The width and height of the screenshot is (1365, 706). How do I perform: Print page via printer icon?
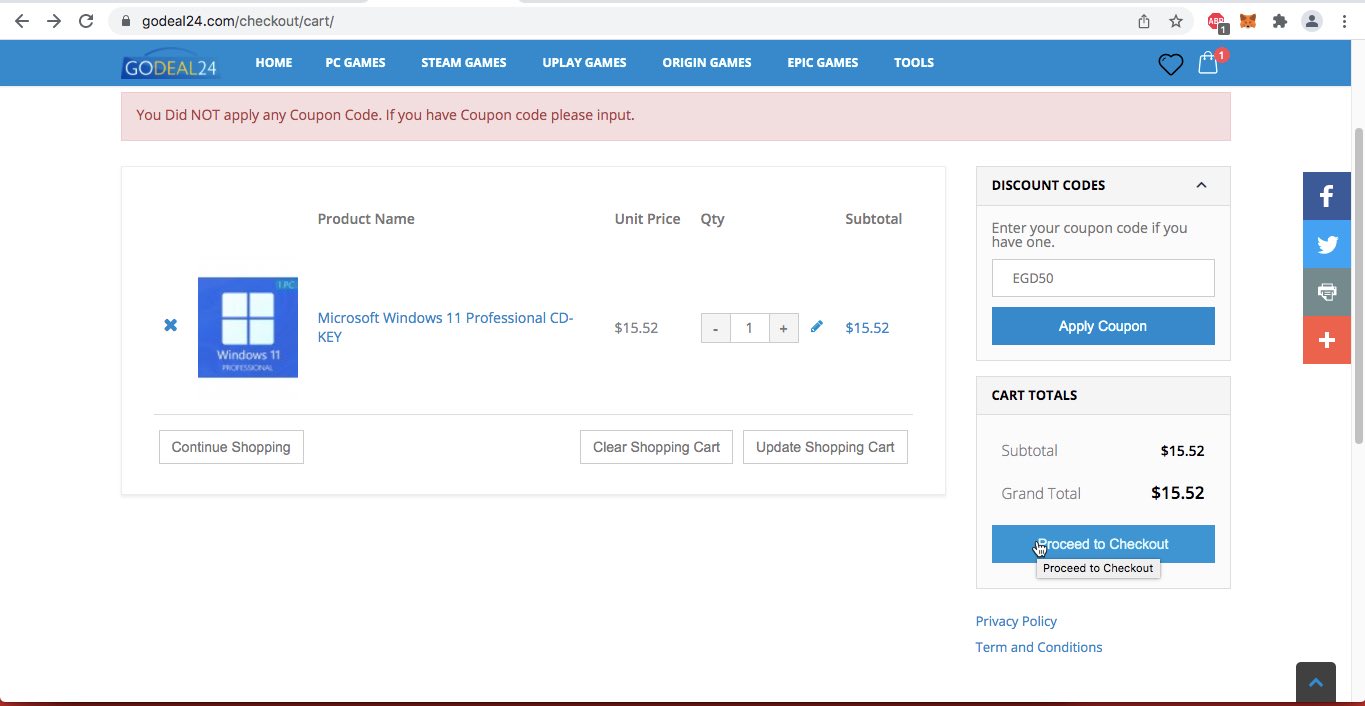[x=1327, y=292]
